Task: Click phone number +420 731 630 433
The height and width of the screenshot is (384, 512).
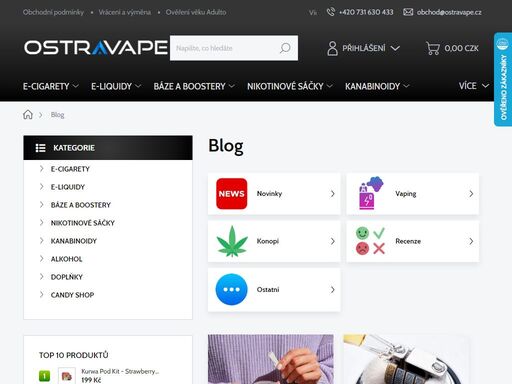Action: pyautogui.click(x=366, y=12)
